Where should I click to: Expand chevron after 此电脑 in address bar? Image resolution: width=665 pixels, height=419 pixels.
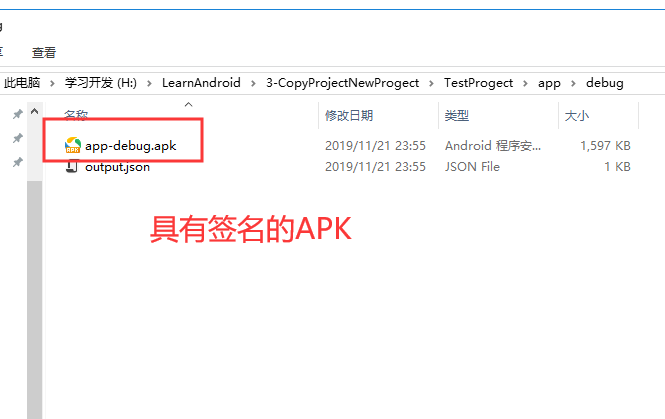pyautogui.click(x=52, y=83)
